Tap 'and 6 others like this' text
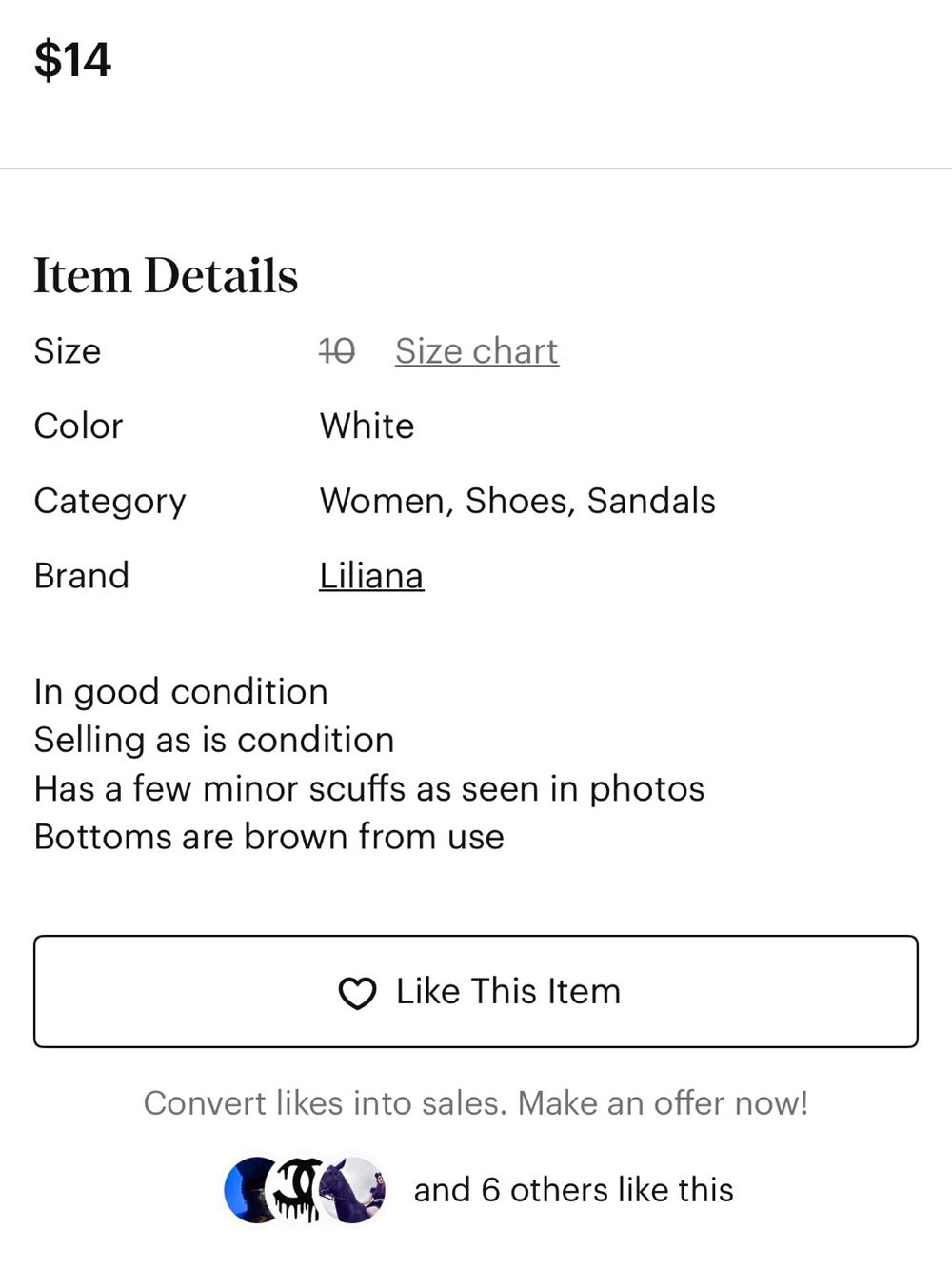The height and width of the screenshot is (1269, 952). click(x=573, y=1189)
